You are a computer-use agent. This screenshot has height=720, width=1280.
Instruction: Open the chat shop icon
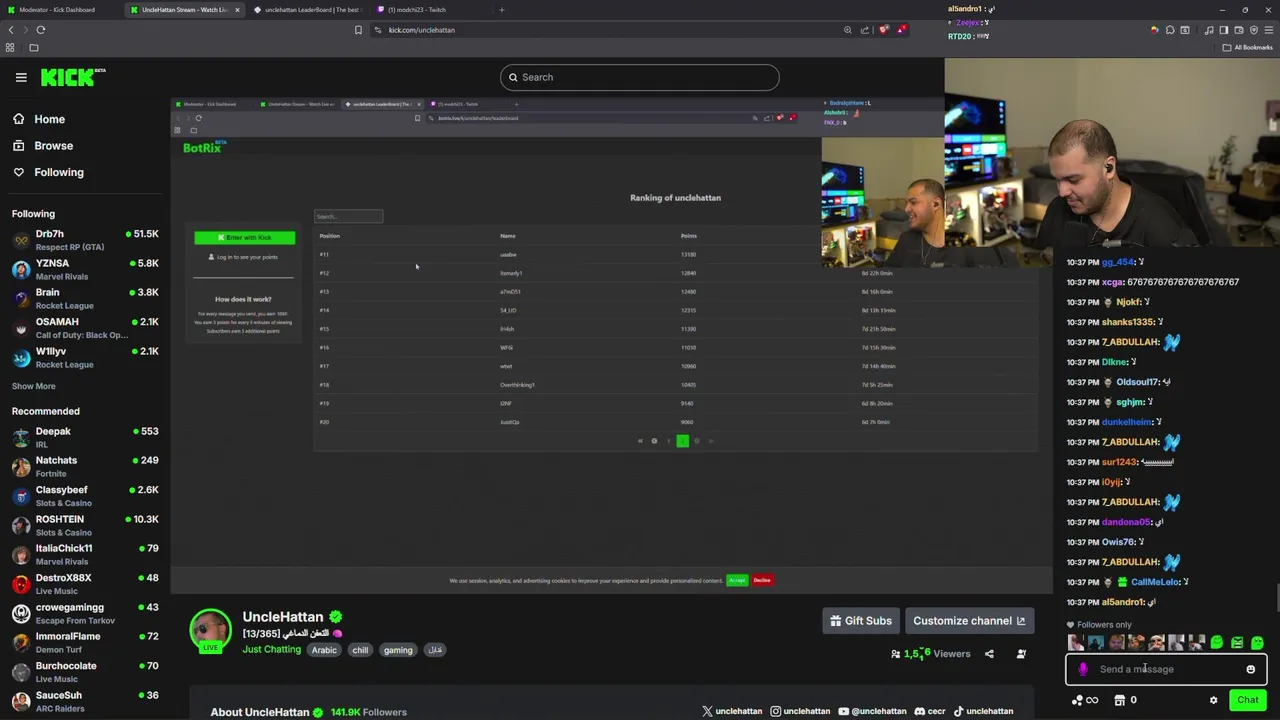[1120, 700]
